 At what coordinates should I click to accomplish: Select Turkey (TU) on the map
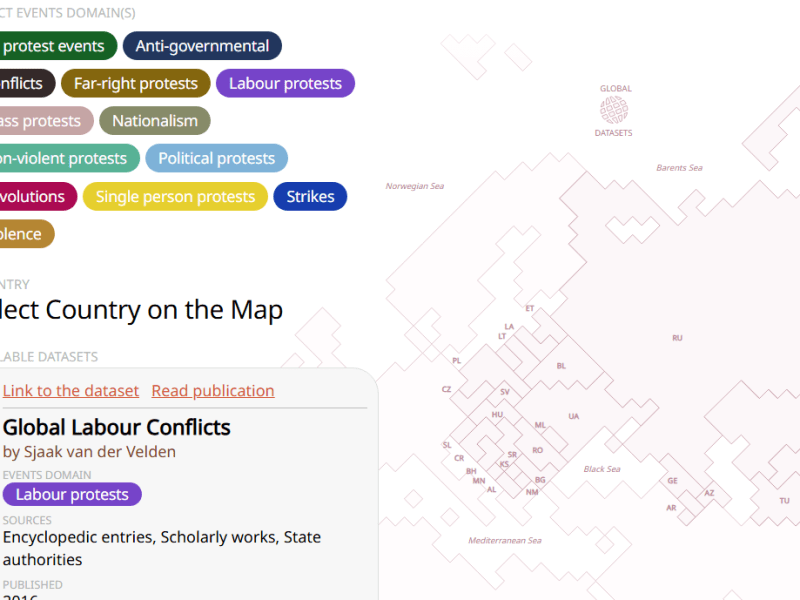(x=786, y=498)
